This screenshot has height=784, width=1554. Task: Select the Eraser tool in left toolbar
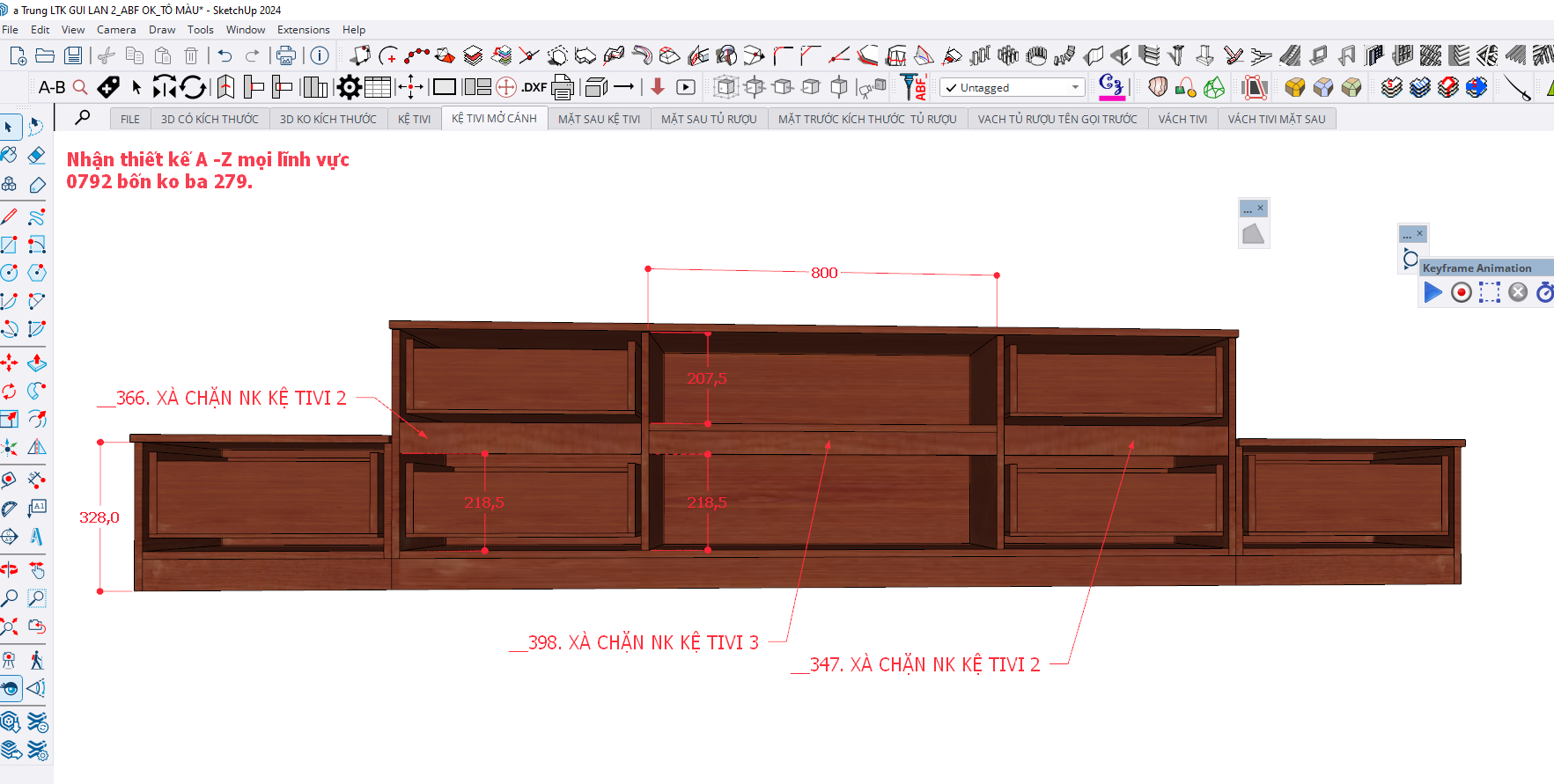36,156
